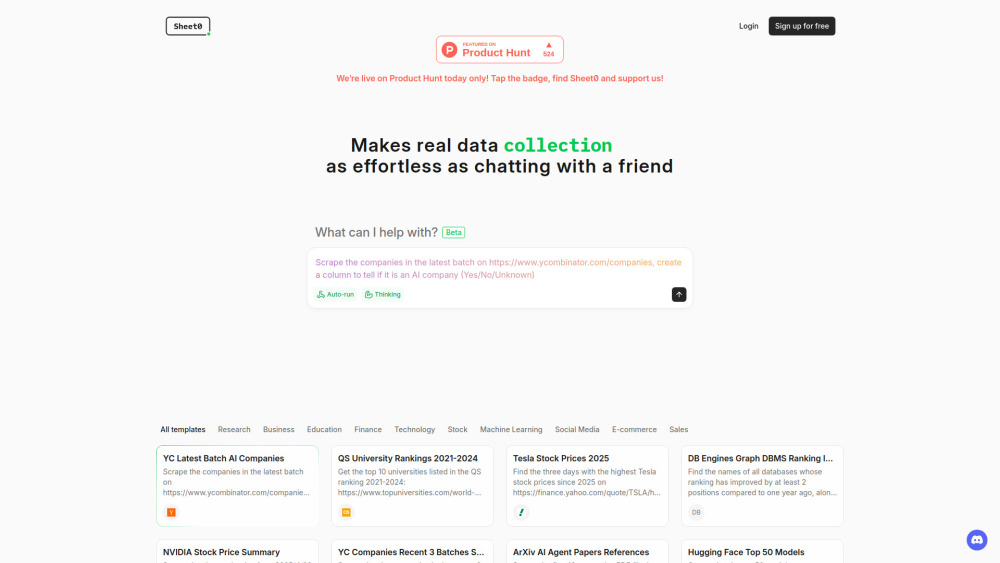Image resolution: width=1000 pixels, height=563 pixels.
Task: Switch to the Machine Learning tab
Action: [x=511, y=429]
